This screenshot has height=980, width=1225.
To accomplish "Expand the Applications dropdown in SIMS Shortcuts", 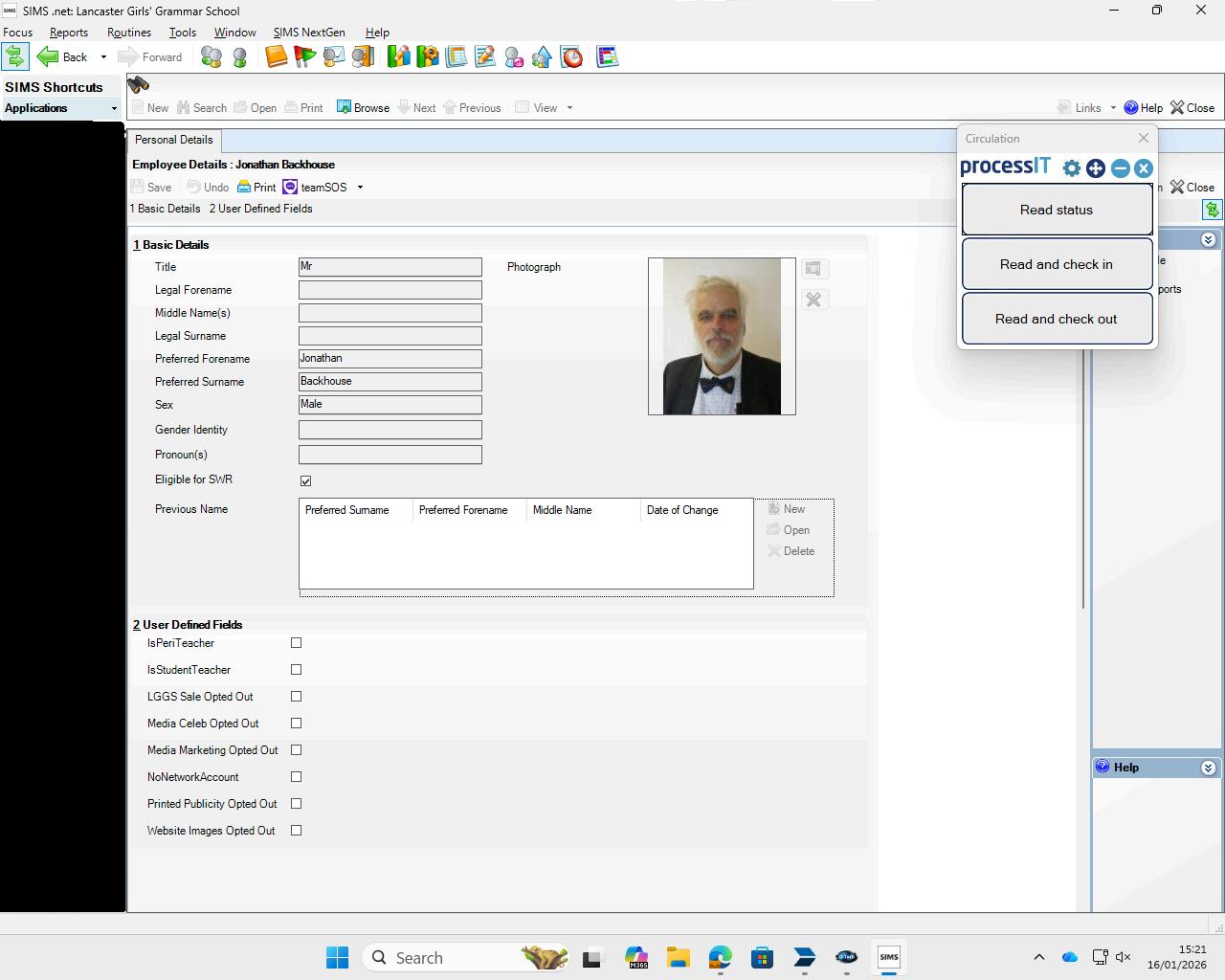I will point(114,108).
